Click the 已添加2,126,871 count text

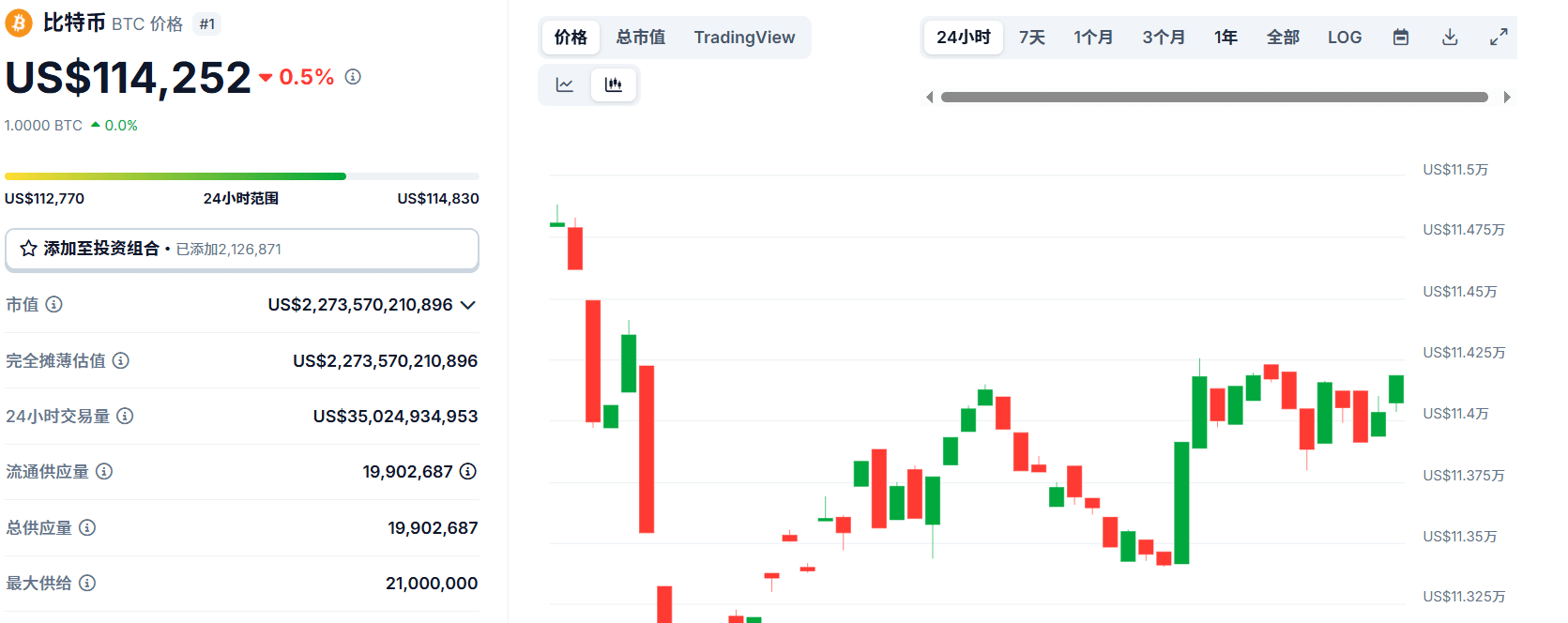coord(229,250)
